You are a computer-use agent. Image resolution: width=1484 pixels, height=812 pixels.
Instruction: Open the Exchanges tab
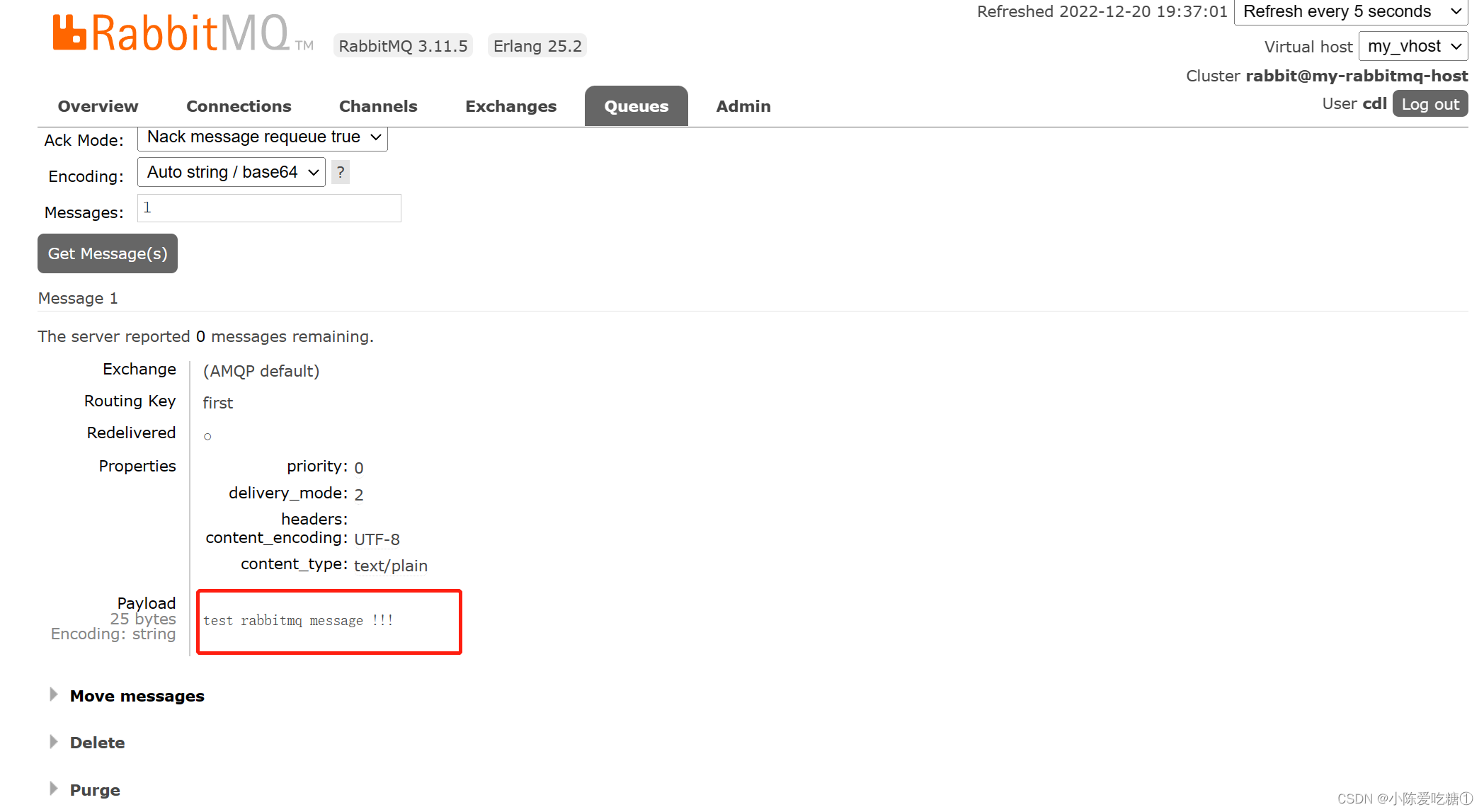510,106
